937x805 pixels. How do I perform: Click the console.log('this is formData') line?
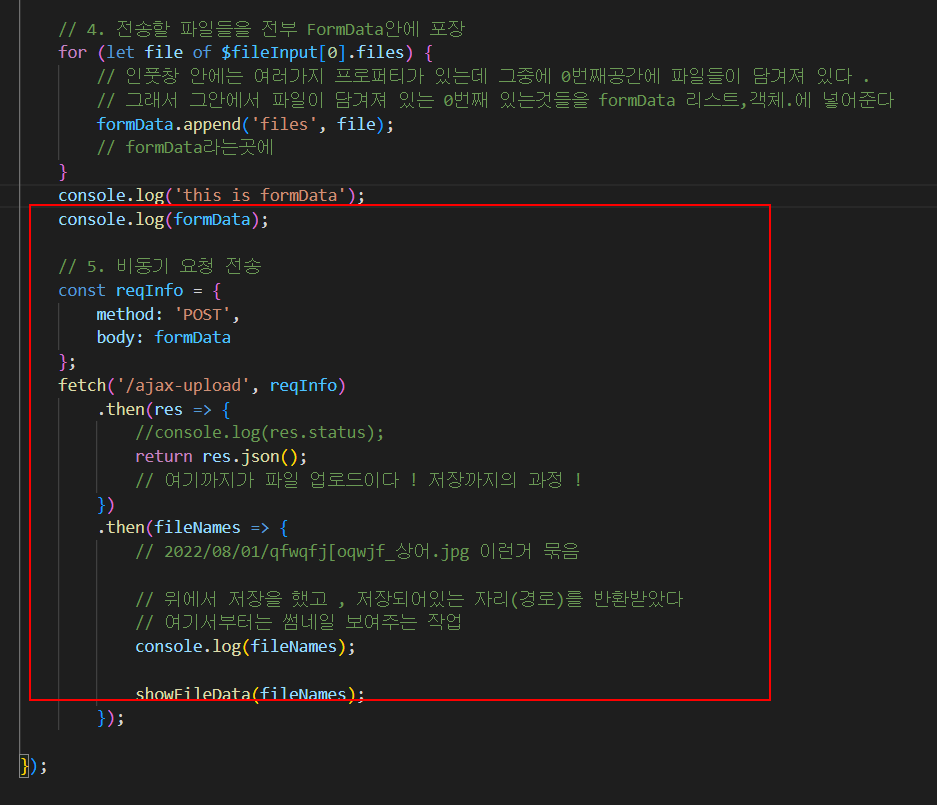pyautogui.click(x=211, y=195)
